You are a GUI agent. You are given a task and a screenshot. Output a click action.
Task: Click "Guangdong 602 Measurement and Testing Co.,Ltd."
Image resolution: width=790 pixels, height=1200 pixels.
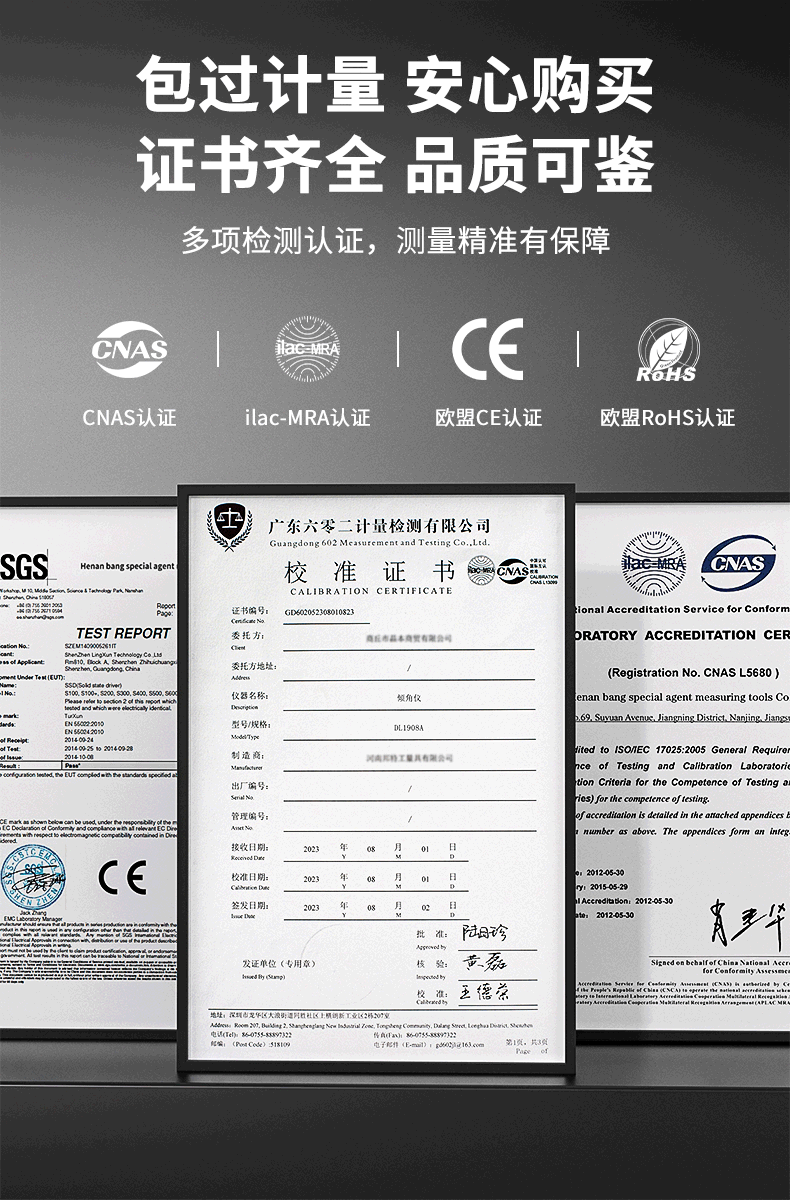point(380,542)
